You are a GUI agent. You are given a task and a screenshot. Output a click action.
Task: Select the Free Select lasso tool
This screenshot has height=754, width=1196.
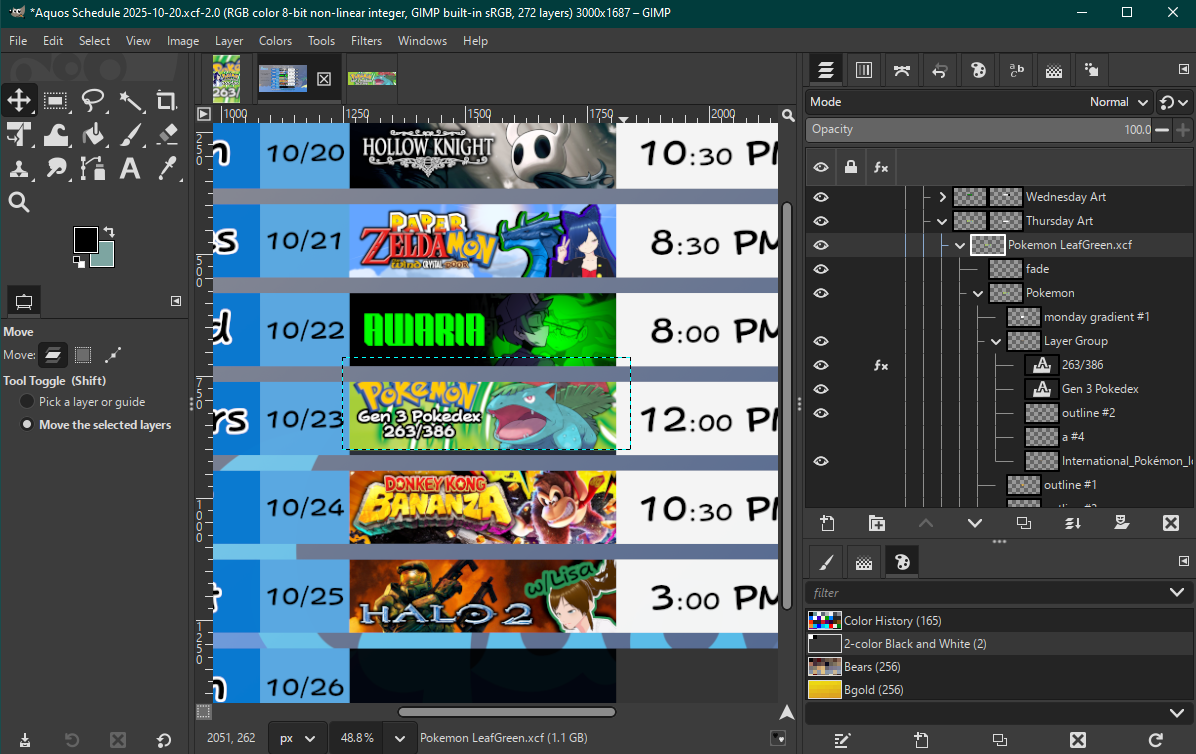click(93, 100)
